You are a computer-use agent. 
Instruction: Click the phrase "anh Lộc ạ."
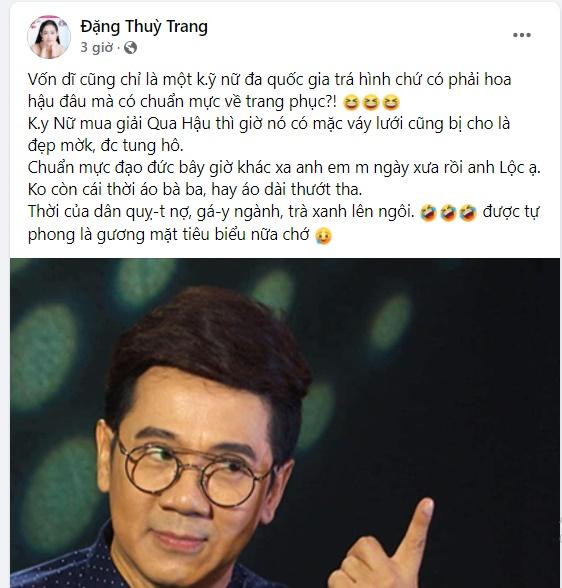[x=504, y=168]
